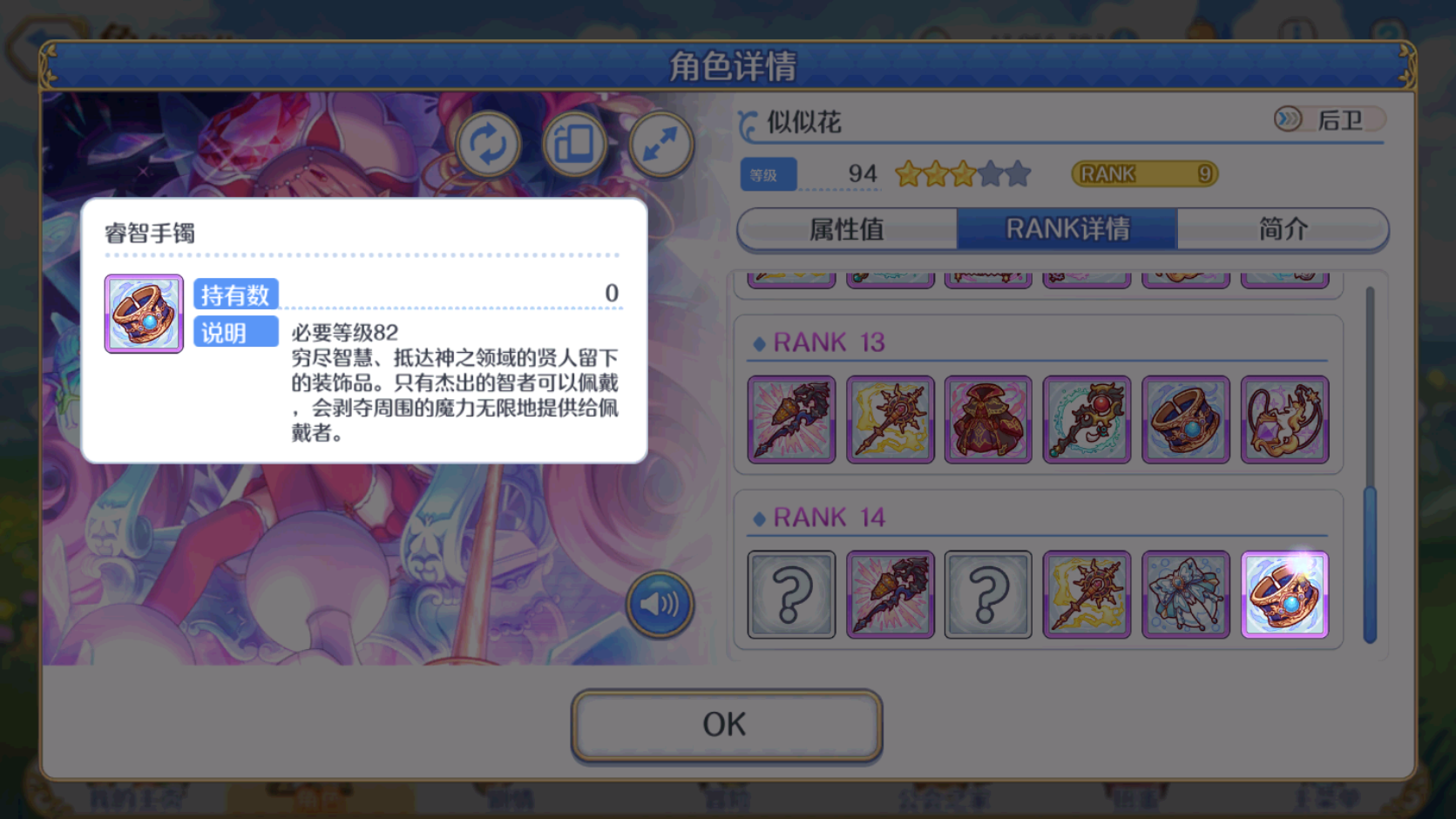This screenshot has height=819, width=1456.
Task: Switch to the 属性值 tab
Action: 847,229
